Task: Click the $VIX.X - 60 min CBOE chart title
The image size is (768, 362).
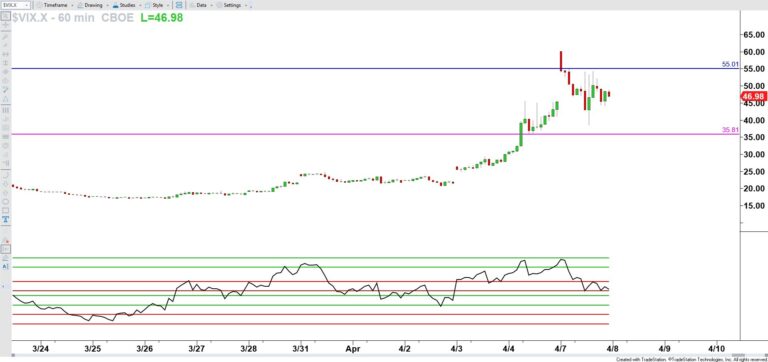Action: 73,18
